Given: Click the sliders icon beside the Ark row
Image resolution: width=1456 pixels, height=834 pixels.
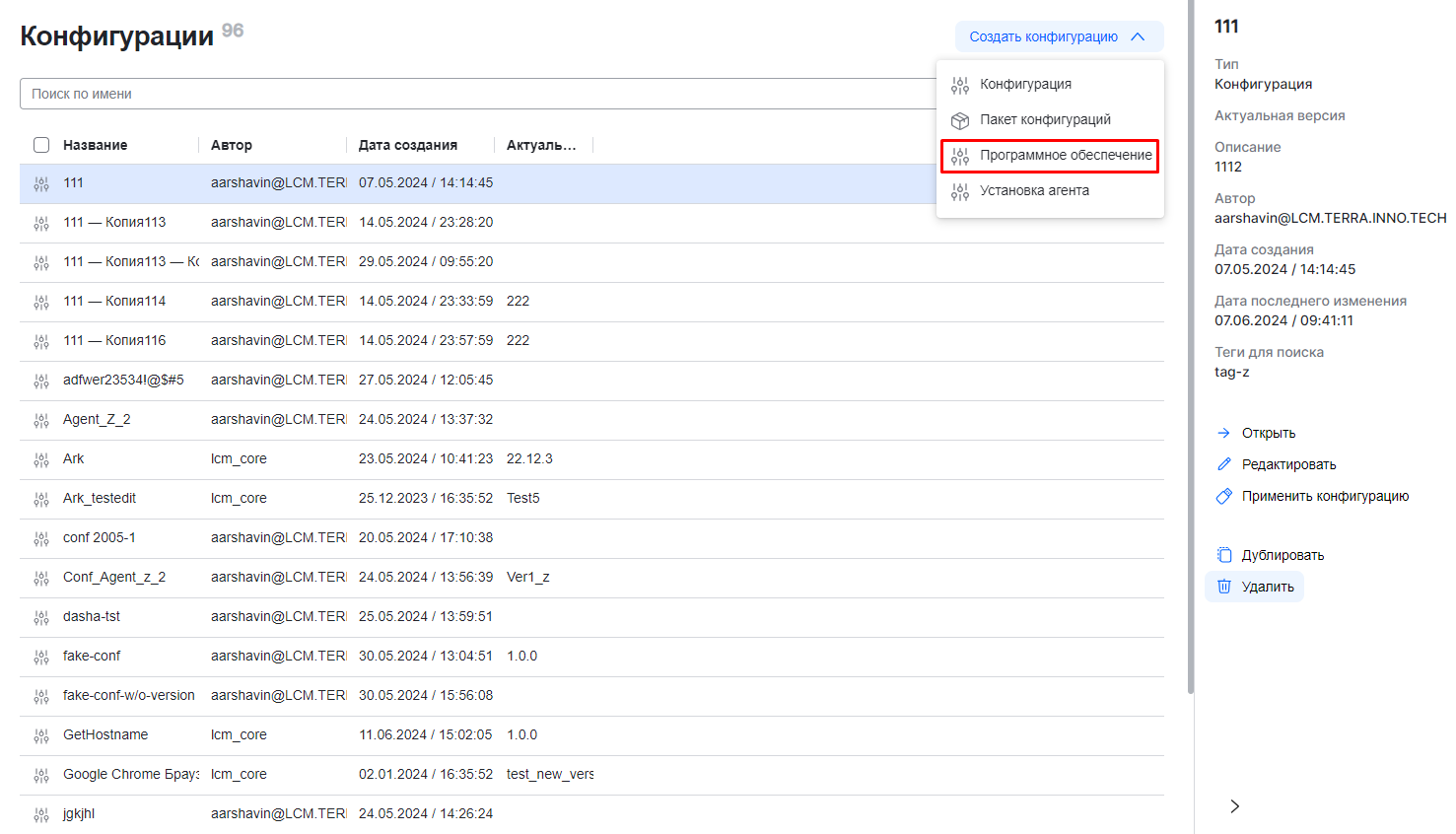Looking at the screenshot, I should point(41,459).
